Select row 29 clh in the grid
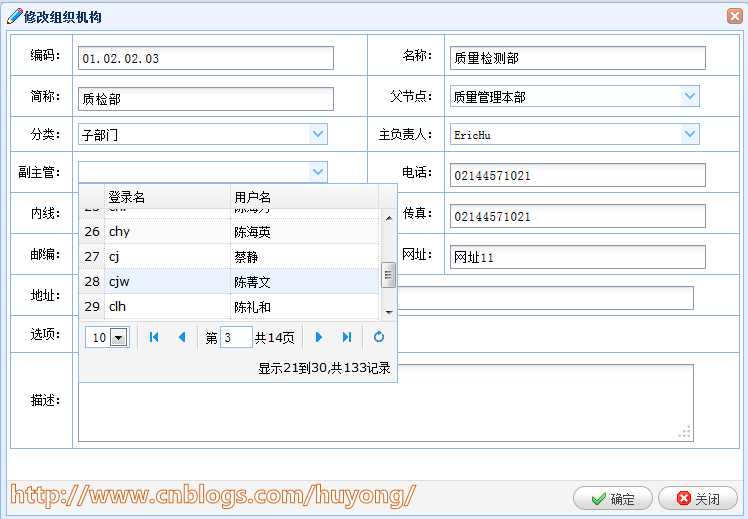748x519 pixels. point(229,306)
